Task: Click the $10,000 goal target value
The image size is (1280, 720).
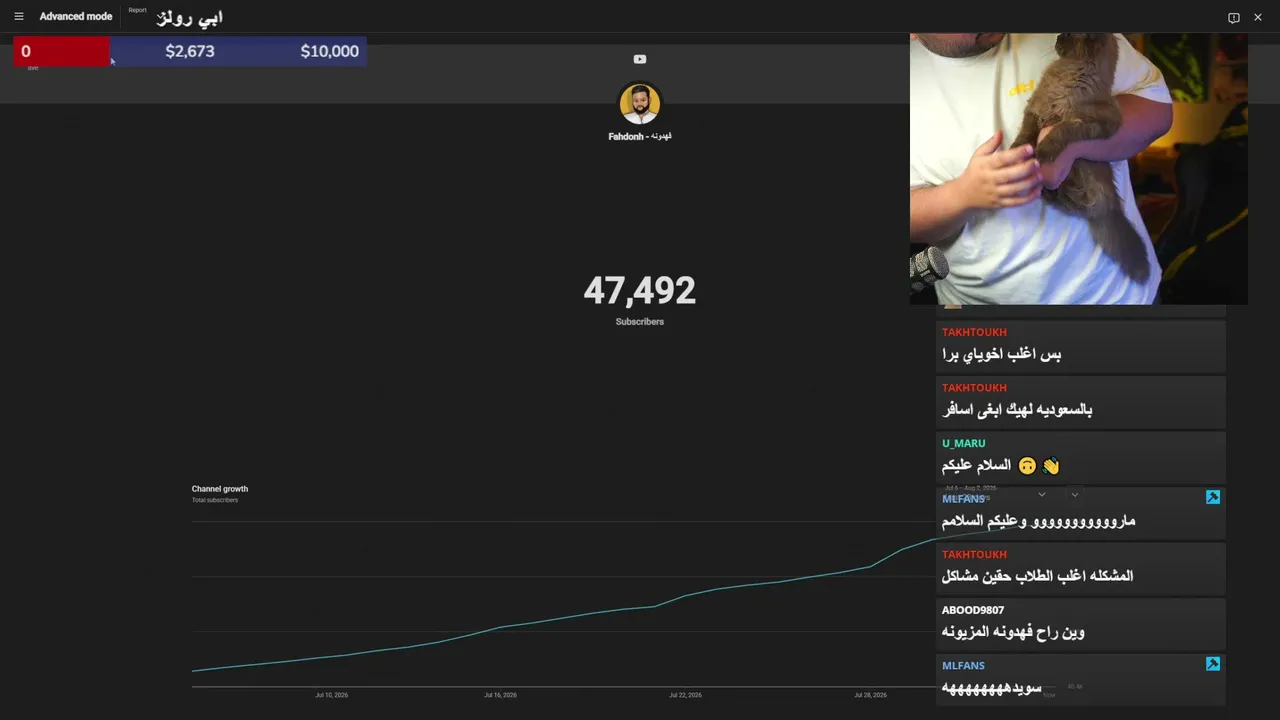Action: click(x=330, y=51)
